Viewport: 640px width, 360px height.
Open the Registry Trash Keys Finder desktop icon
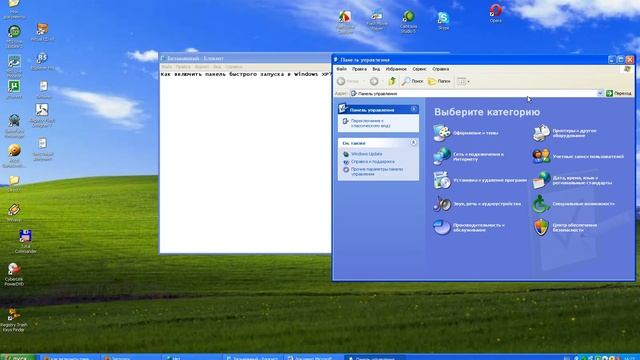click(x=14, y=320)
